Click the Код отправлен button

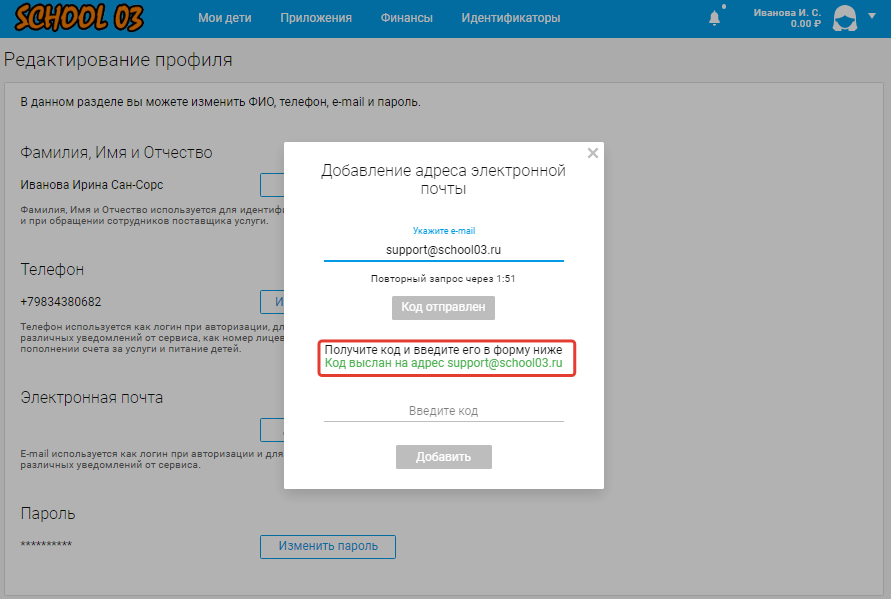point(443,307)
